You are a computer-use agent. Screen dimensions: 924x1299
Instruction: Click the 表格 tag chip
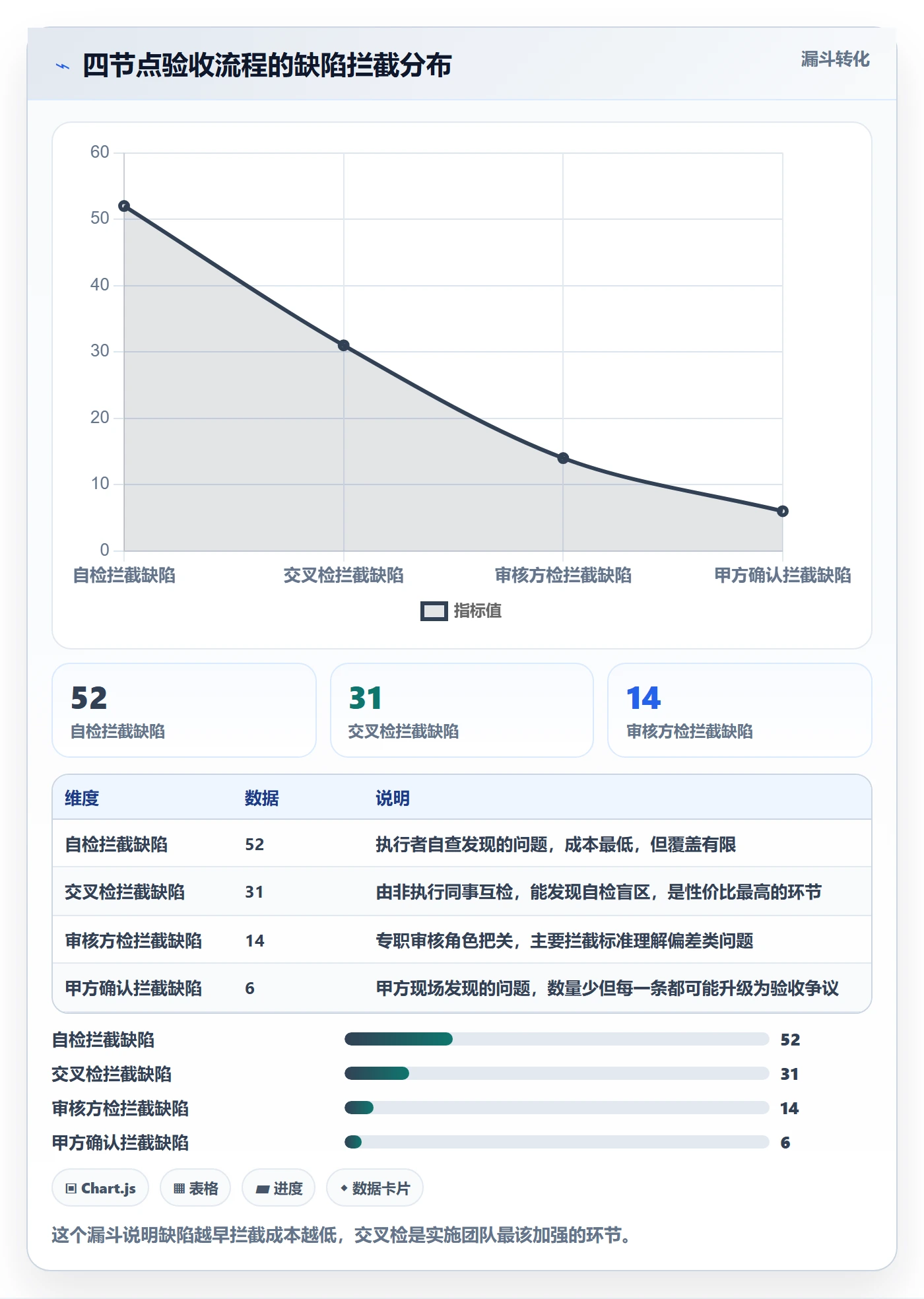click(x=195, y=1188)
